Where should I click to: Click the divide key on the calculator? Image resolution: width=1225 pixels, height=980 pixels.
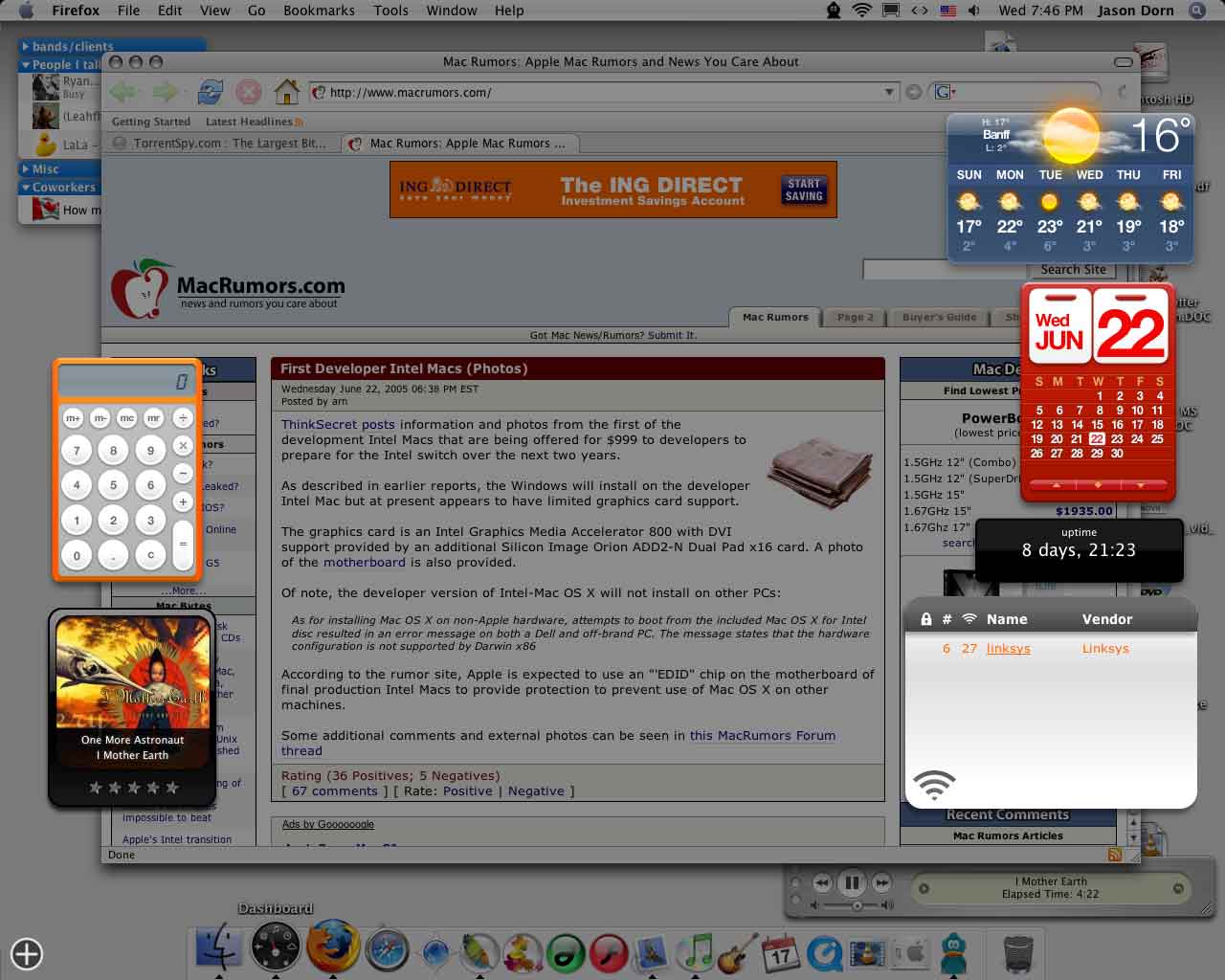click(183, 418)
